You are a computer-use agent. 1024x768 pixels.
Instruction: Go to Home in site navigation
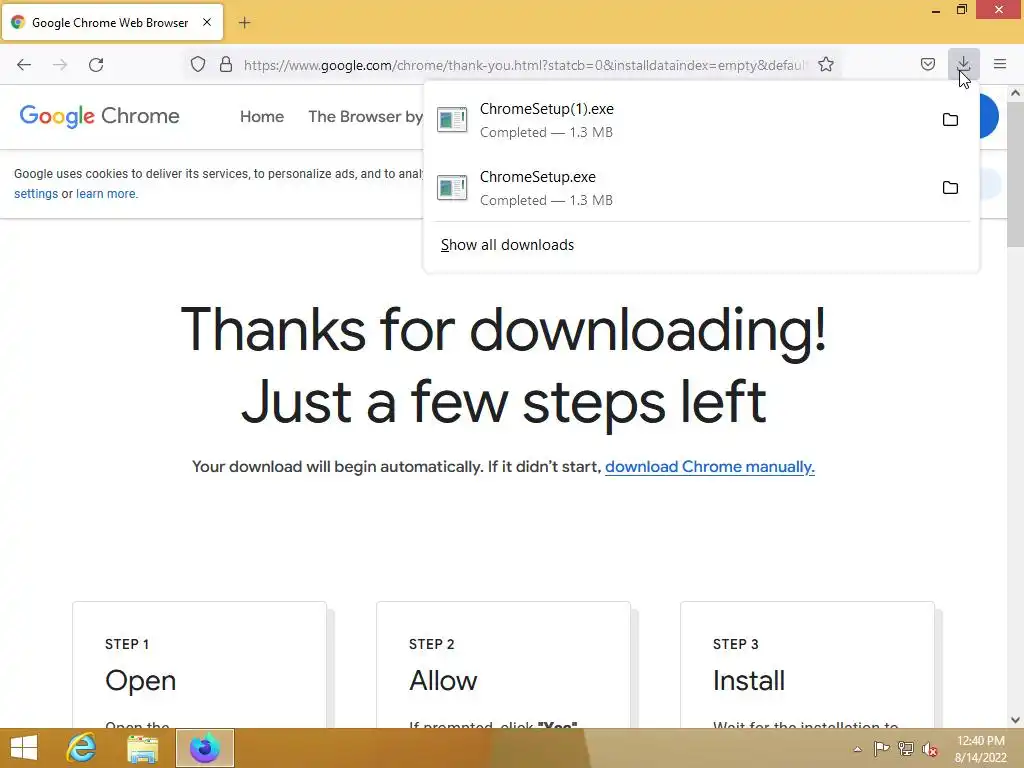[x=262, y=117]
